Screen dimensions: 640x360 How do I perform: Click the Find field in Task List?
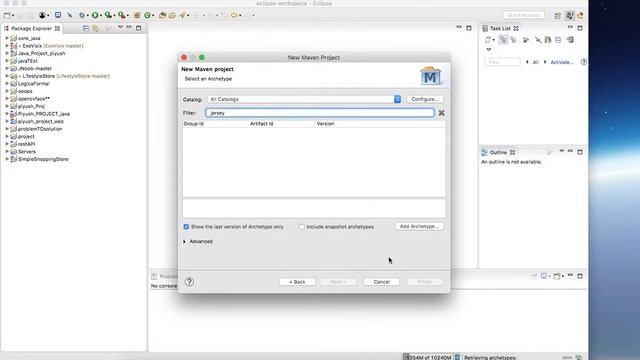coord(502,62)
